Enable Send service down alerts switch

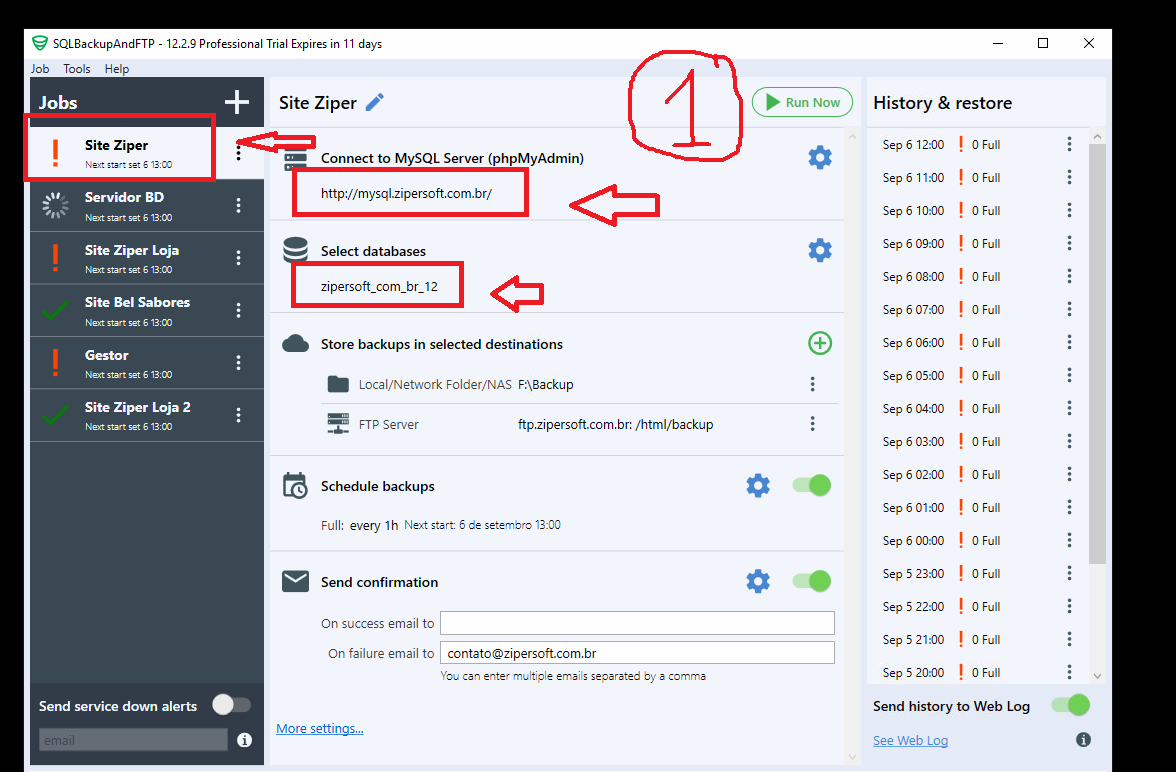pyautogui.click(x=231, y=704)
